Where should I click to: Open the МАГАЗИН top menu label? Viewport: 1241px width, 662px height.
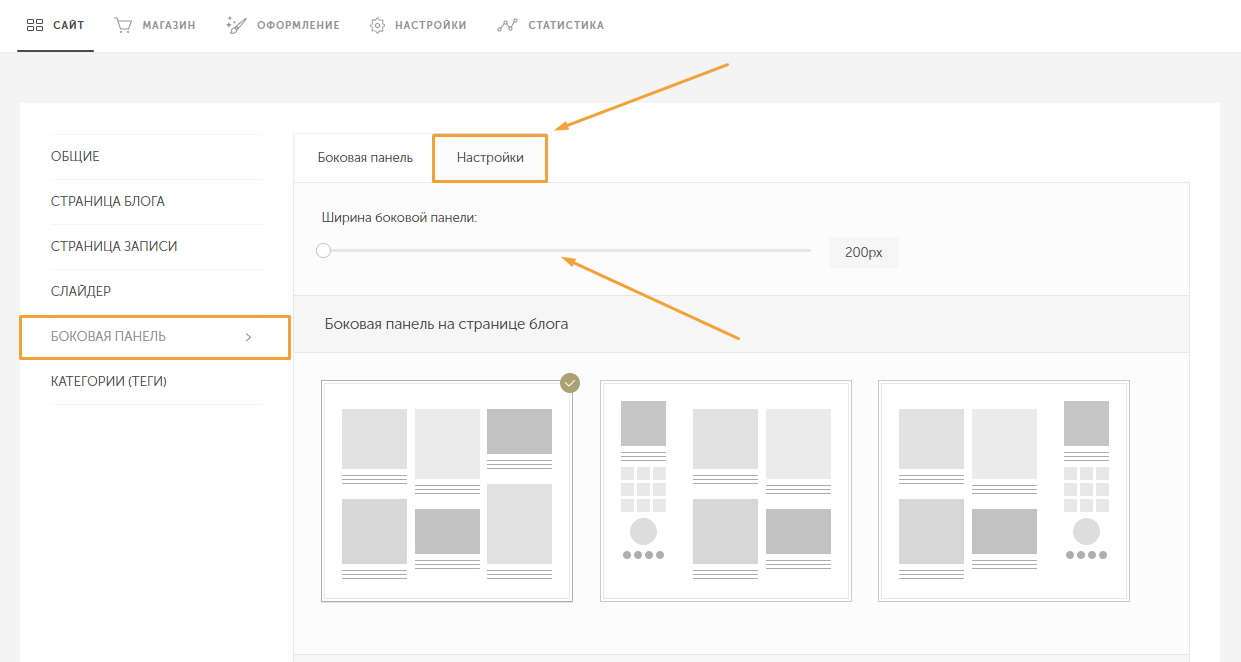point(168,25)
